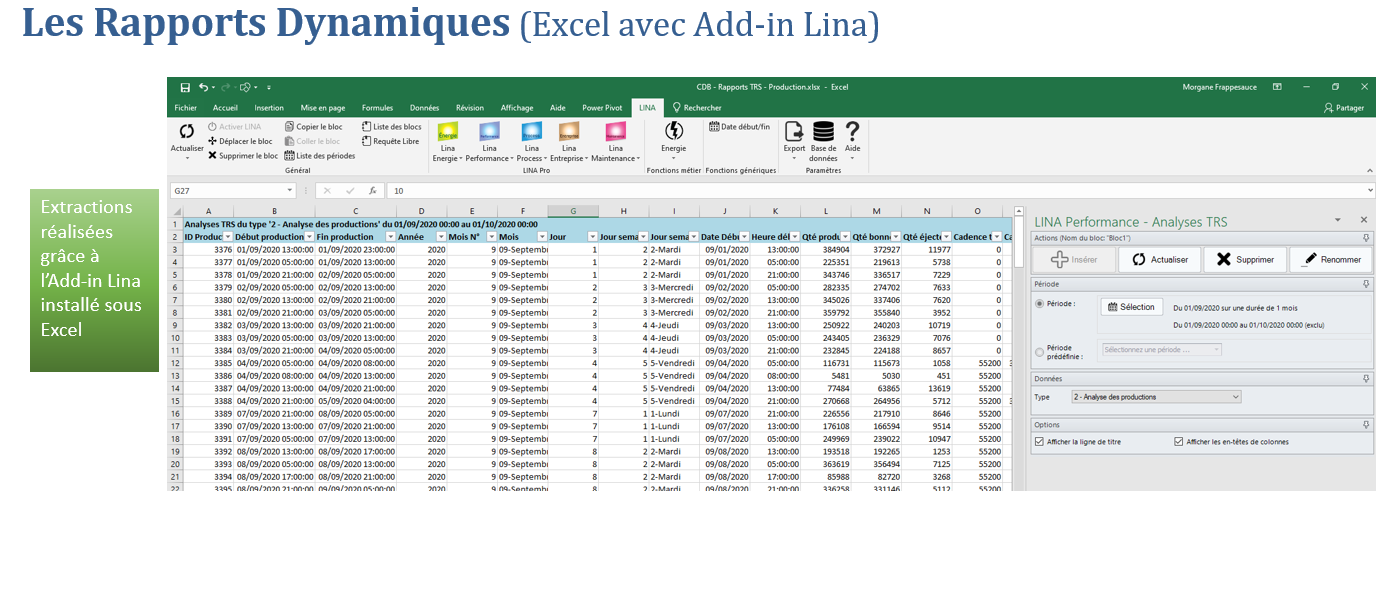Viewport: 1386px width, 589px height.
Task: Click the pin icon of Options section
Action: (x=1366, y=425)
